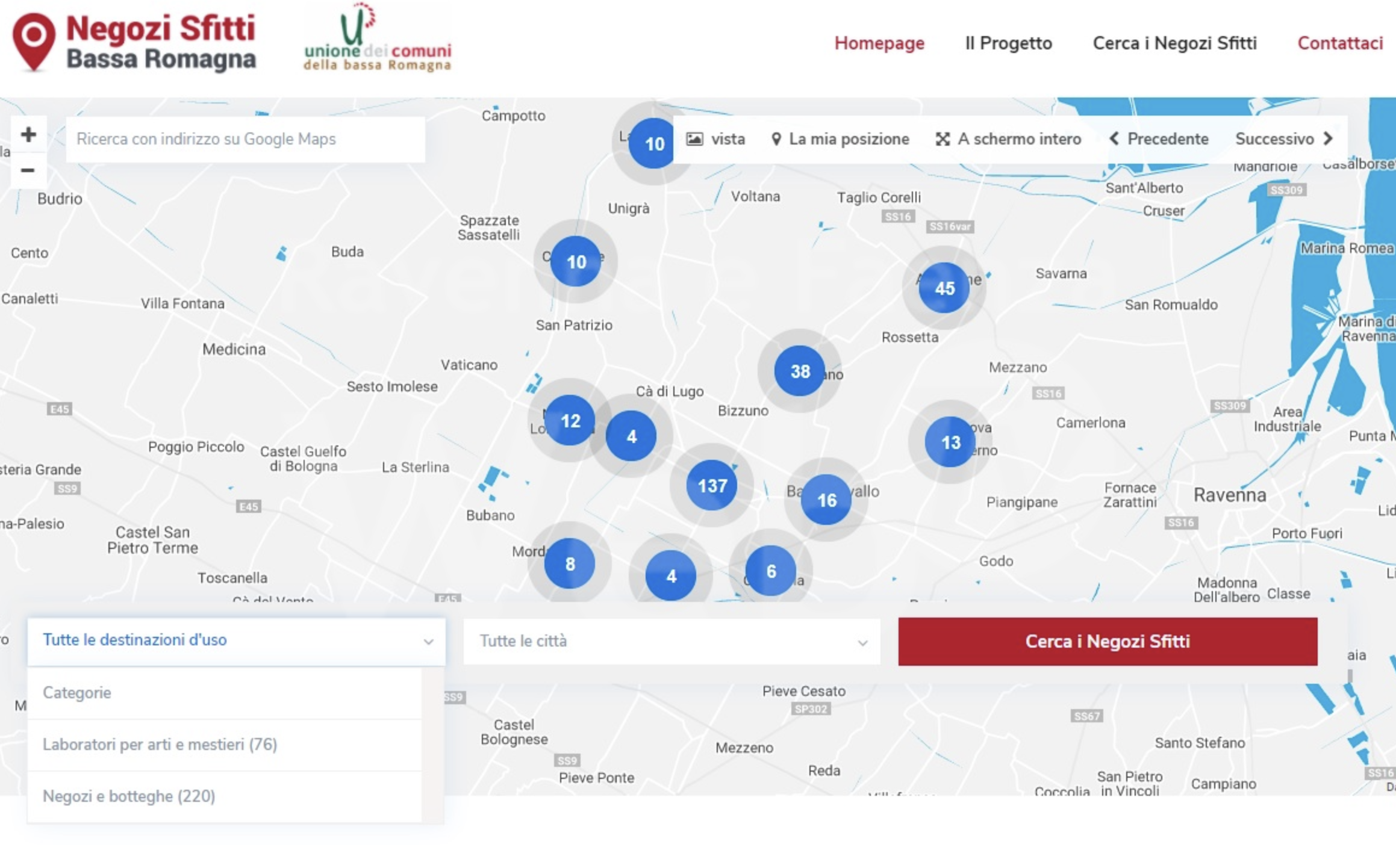
Task: Open the Contattaci page link
Action: [1339, 43]
